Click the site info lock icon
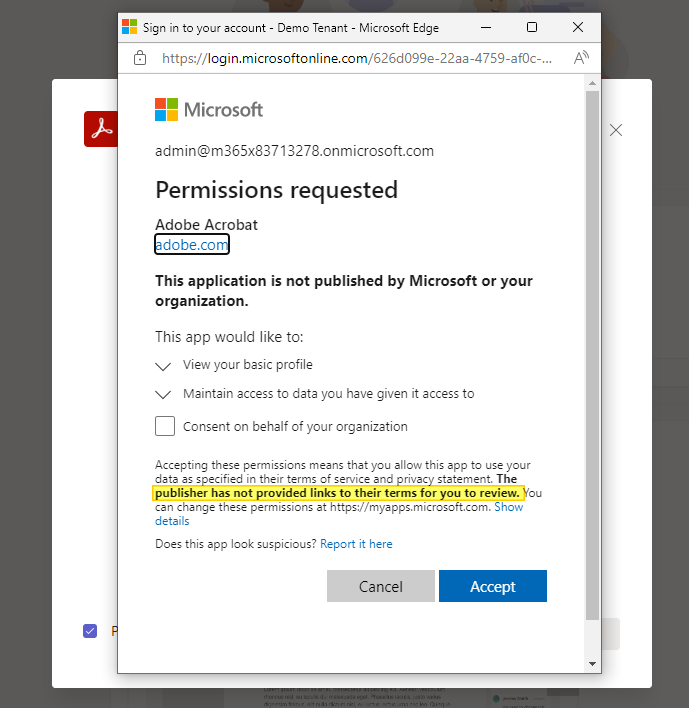 pyautogui.click(x=140, y=58)
